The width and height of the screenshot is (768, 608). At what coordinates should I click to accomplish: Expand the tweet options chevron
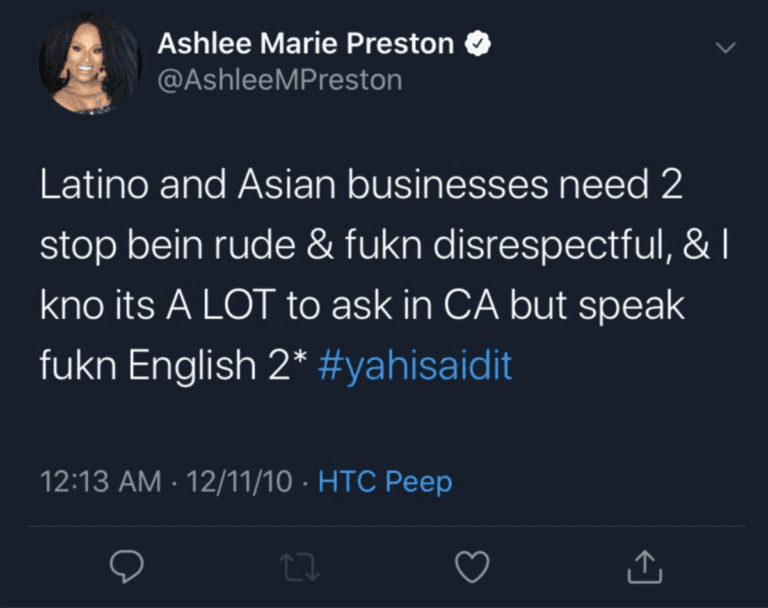pos(725,47)
